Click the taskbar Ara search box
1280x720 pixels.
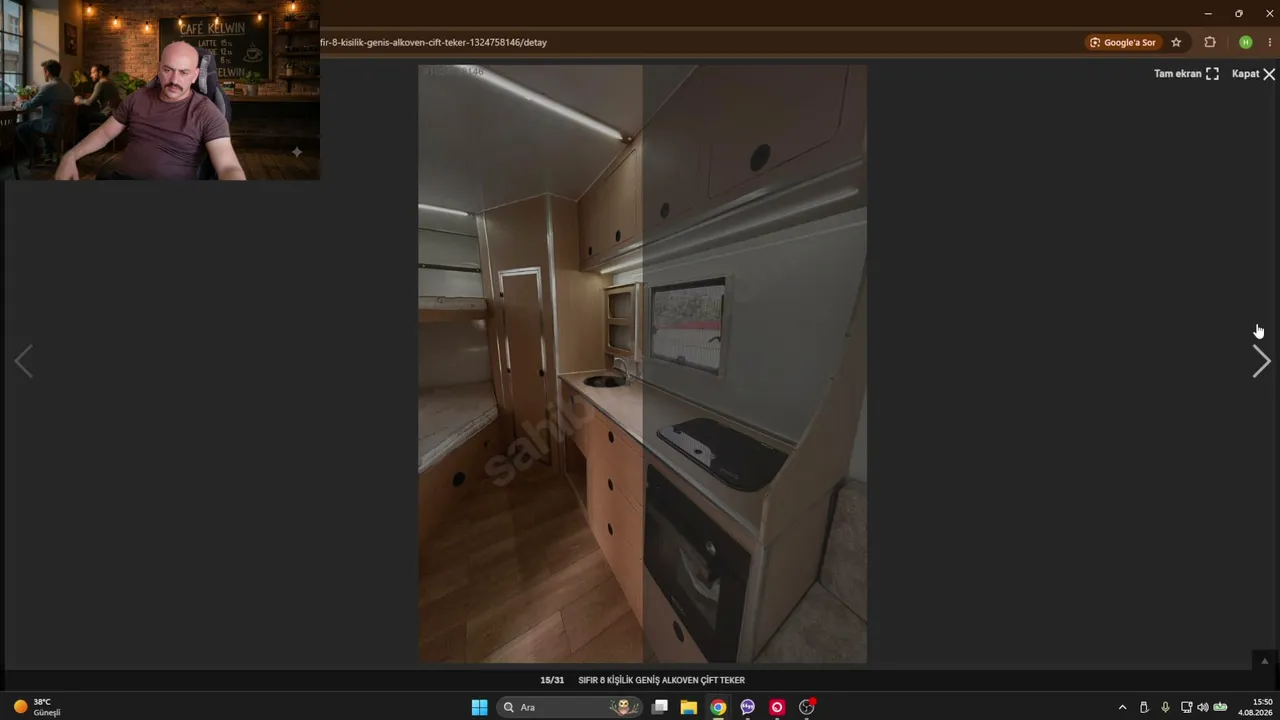tap(568, 707)
